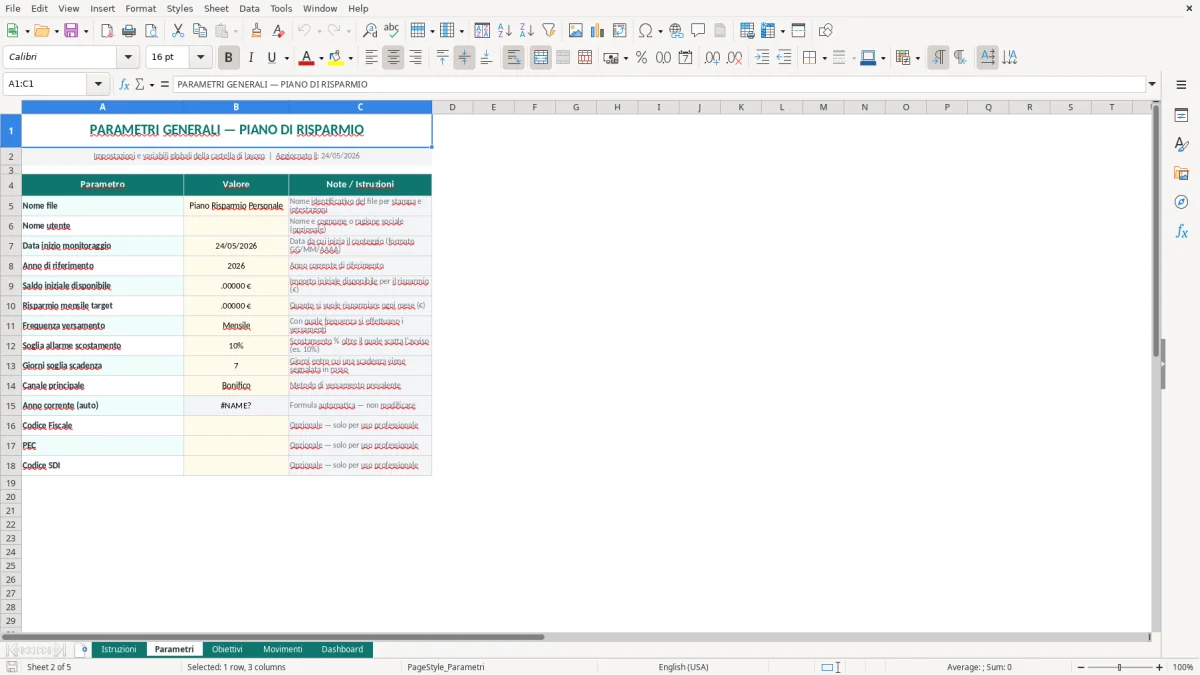Image resolution: width=1200 pixels, height=675 pixels.
Task: Click the Clear Direct Formatting icon
Action: coord(278,31)
